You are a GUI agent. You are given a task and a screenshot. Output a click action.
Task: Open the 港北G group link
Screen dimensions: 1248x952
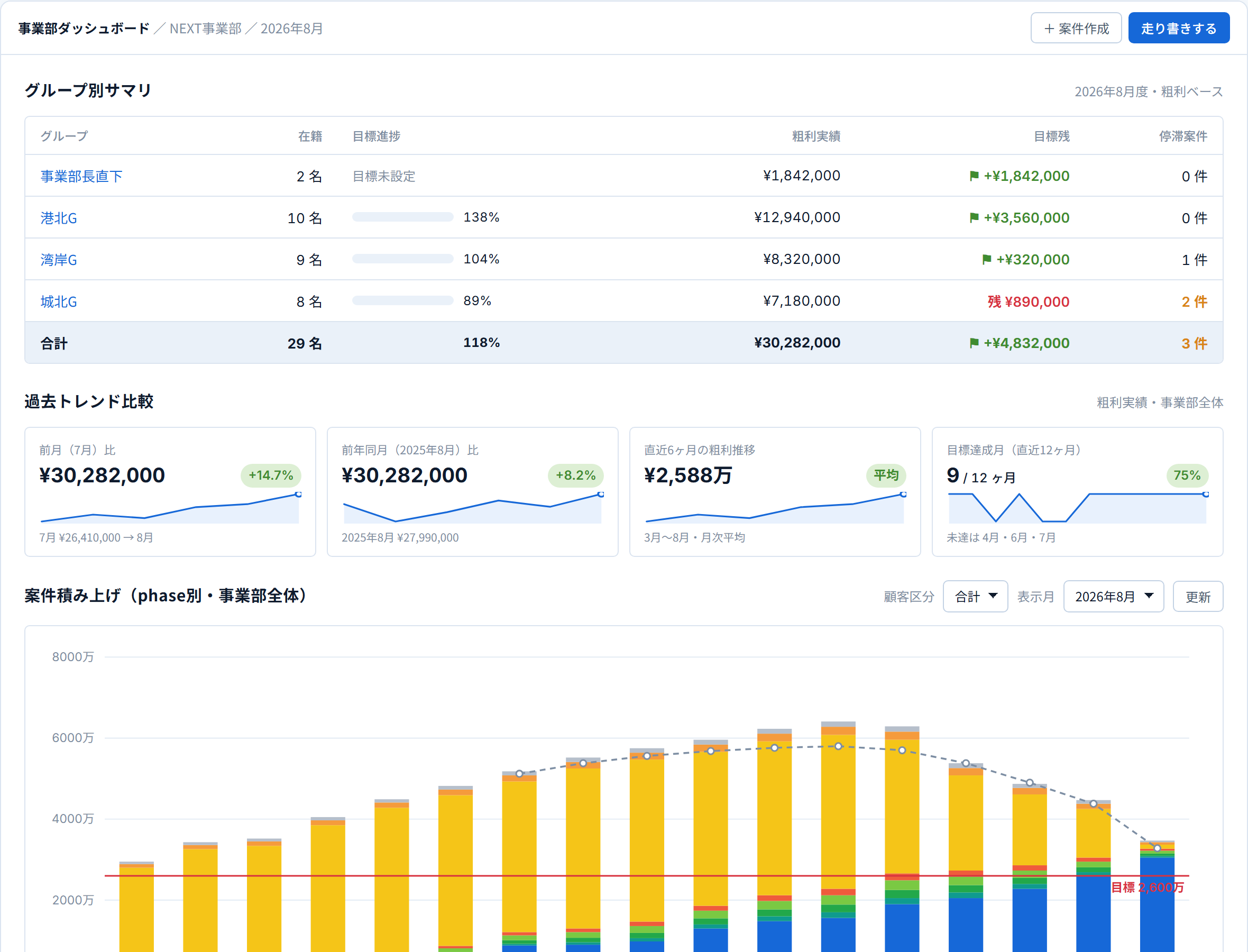tap(59, 218)
